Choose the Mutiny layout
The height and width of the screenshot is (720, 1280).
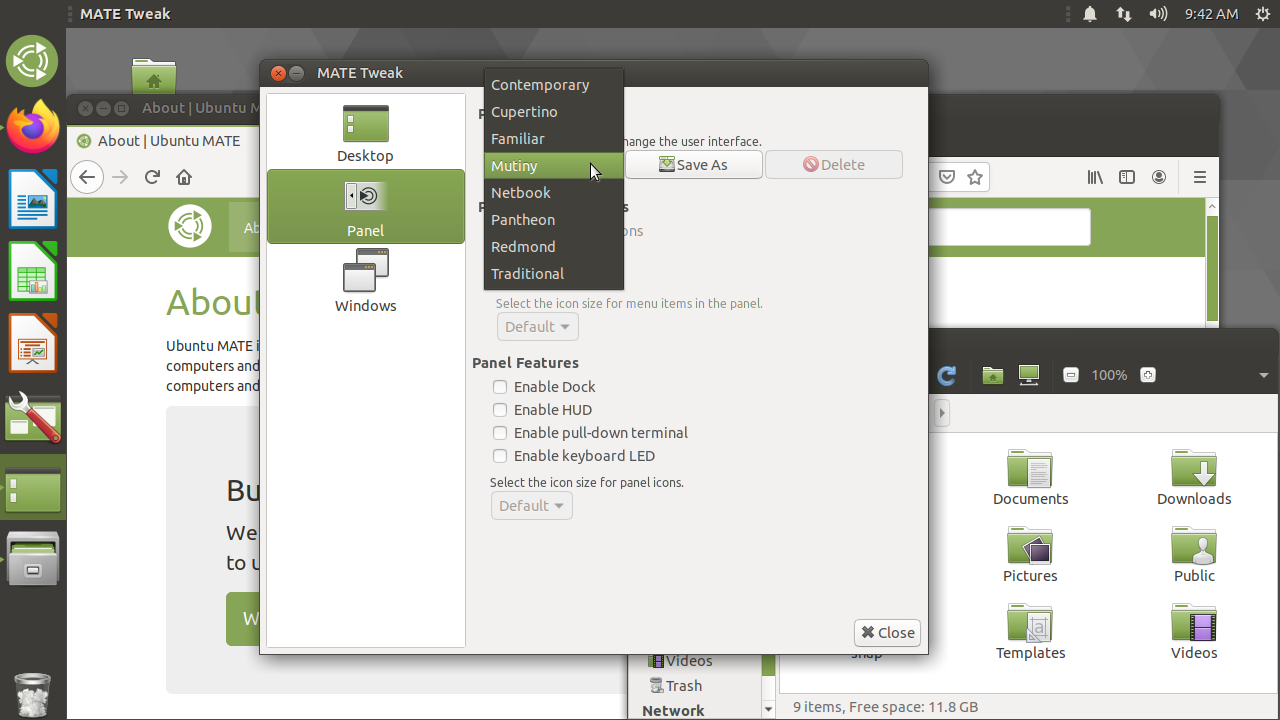554,166
